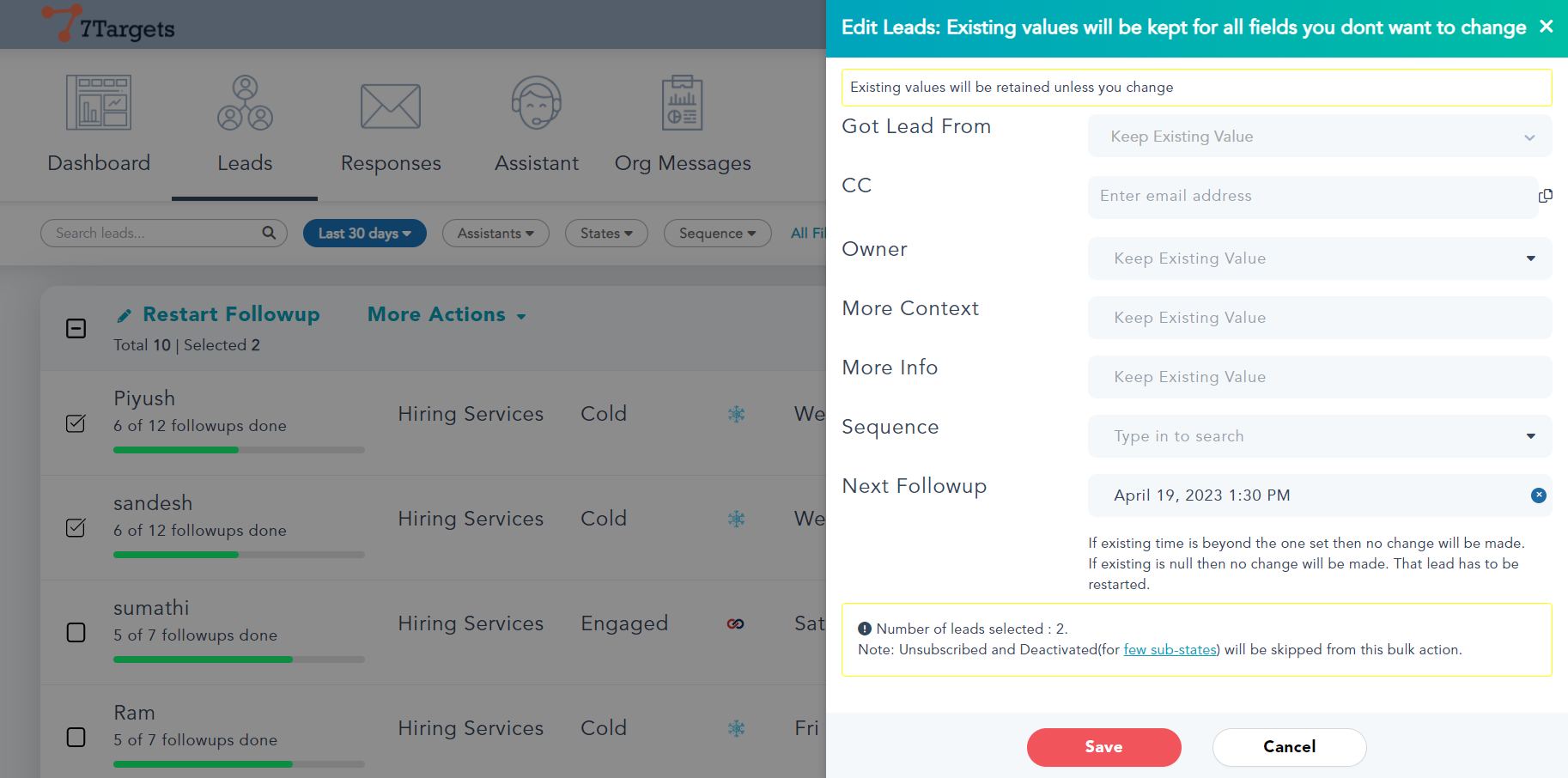Uncheck the Piyush lead checkbox
The height and width of the screenshot is (778, 1568).
click(x=76, y=423)
